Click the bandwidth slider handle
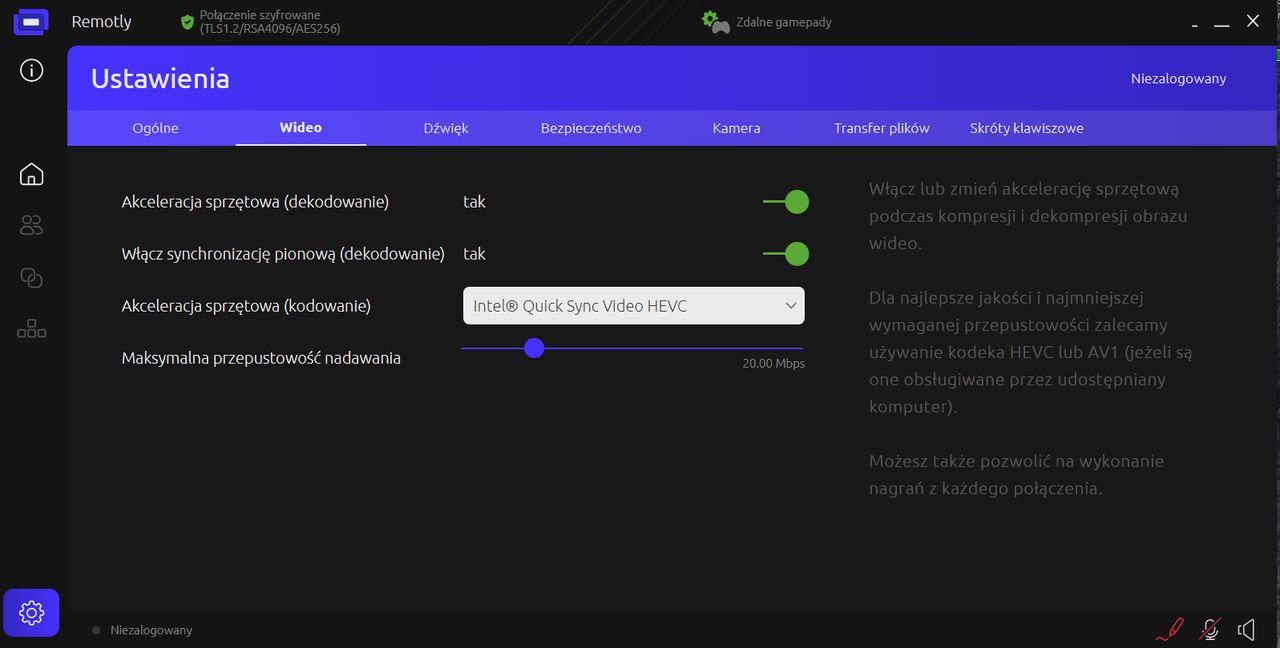This screenshot has width=1280, height=648. 534,348
